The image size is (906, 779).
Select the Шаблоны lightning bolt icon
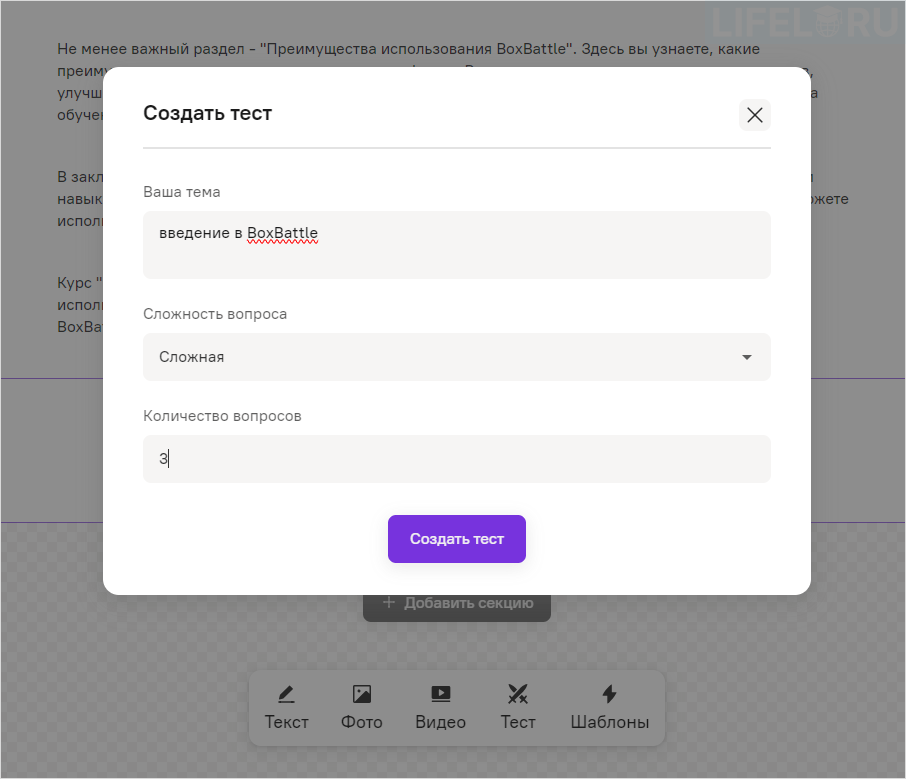pos(609,694)
